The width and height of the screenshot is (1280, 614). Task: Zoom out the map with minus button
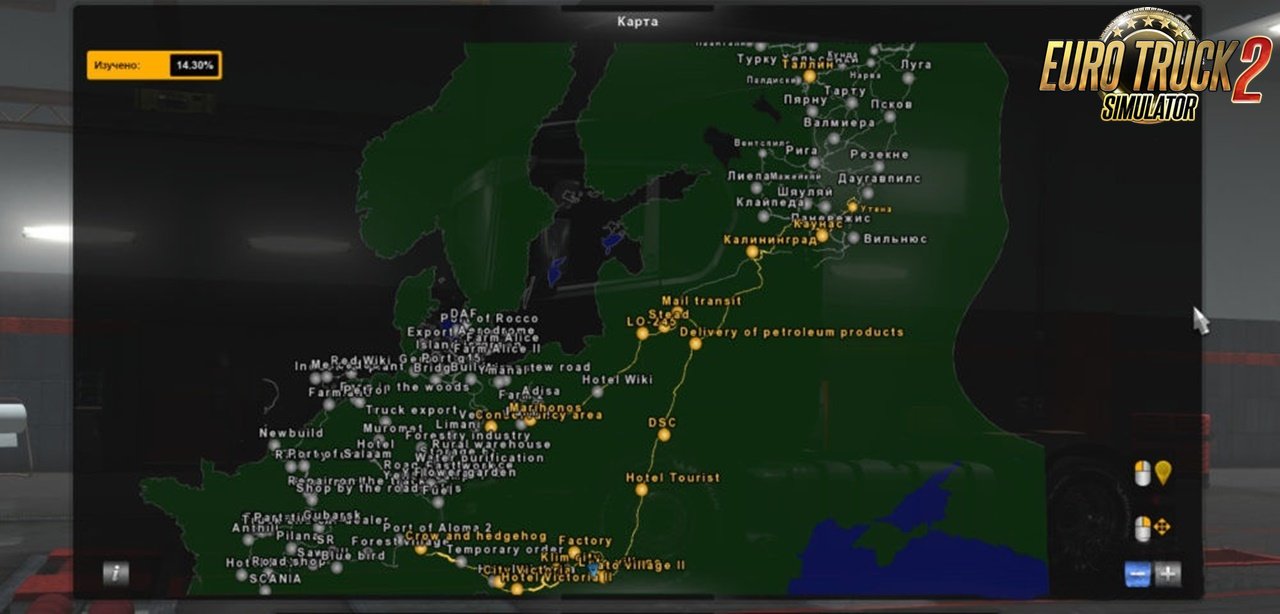pyautogui.click(x=1138, y=574)
